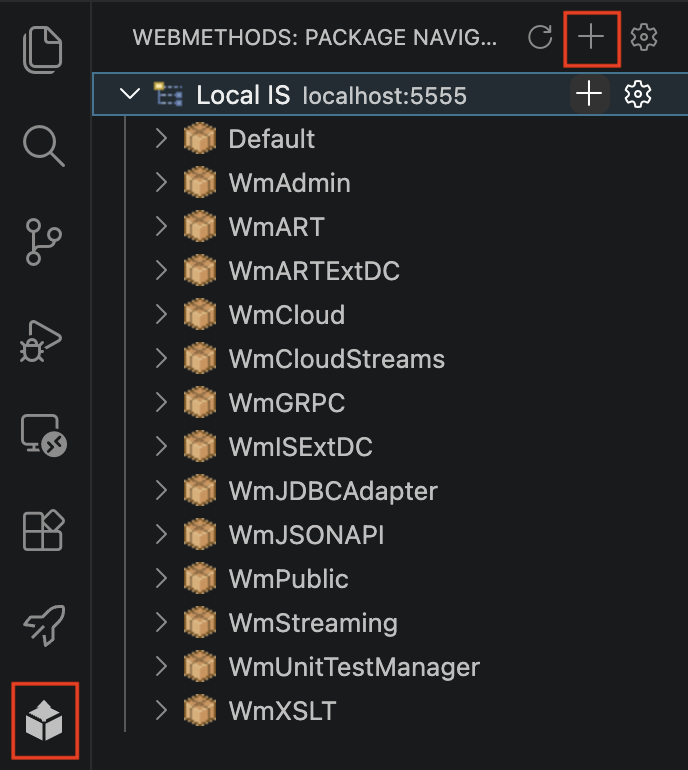Select the WmPublic package name
Viewport: 688px width, 770px height.
[x=289, y=579]
